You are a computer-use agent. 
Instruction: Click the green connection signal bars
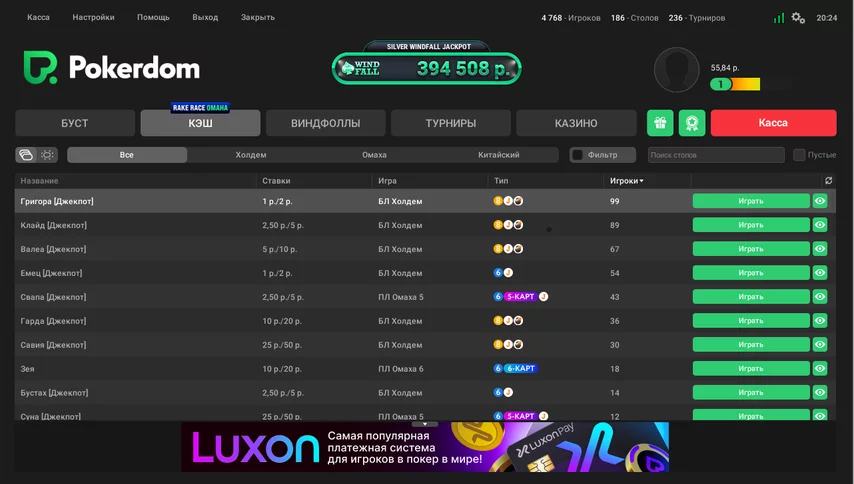[778, 18]
